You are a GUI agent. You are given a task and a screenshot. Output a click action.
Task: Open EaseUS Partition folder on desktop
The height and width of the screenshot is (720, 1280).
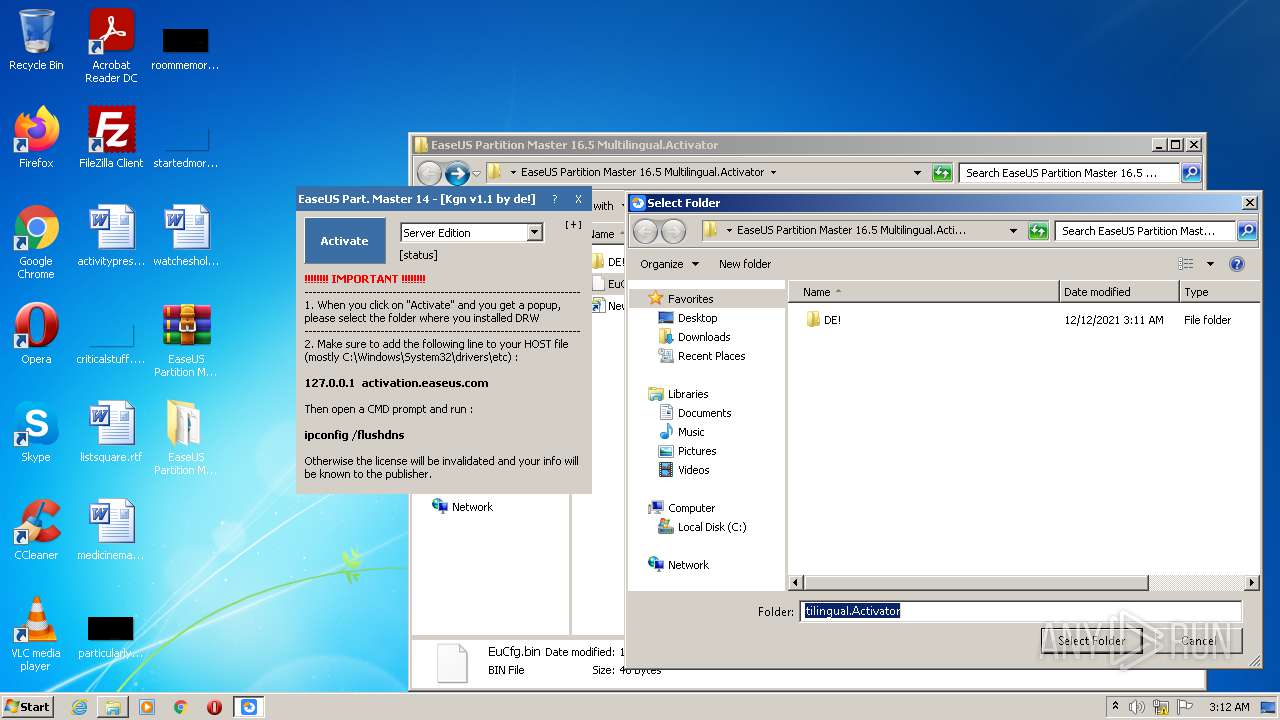coord(186,438)
